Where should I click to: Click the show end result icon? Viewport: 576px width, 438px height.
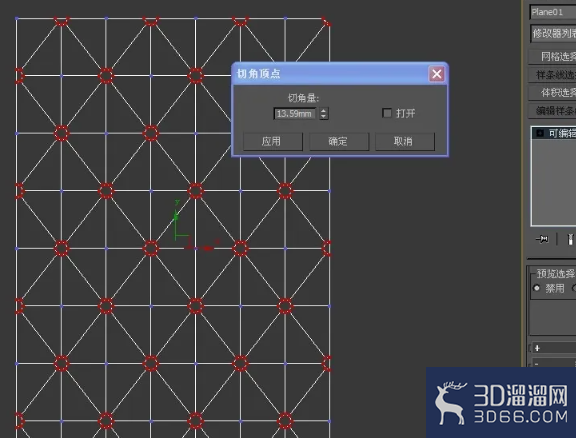(570, 240)
